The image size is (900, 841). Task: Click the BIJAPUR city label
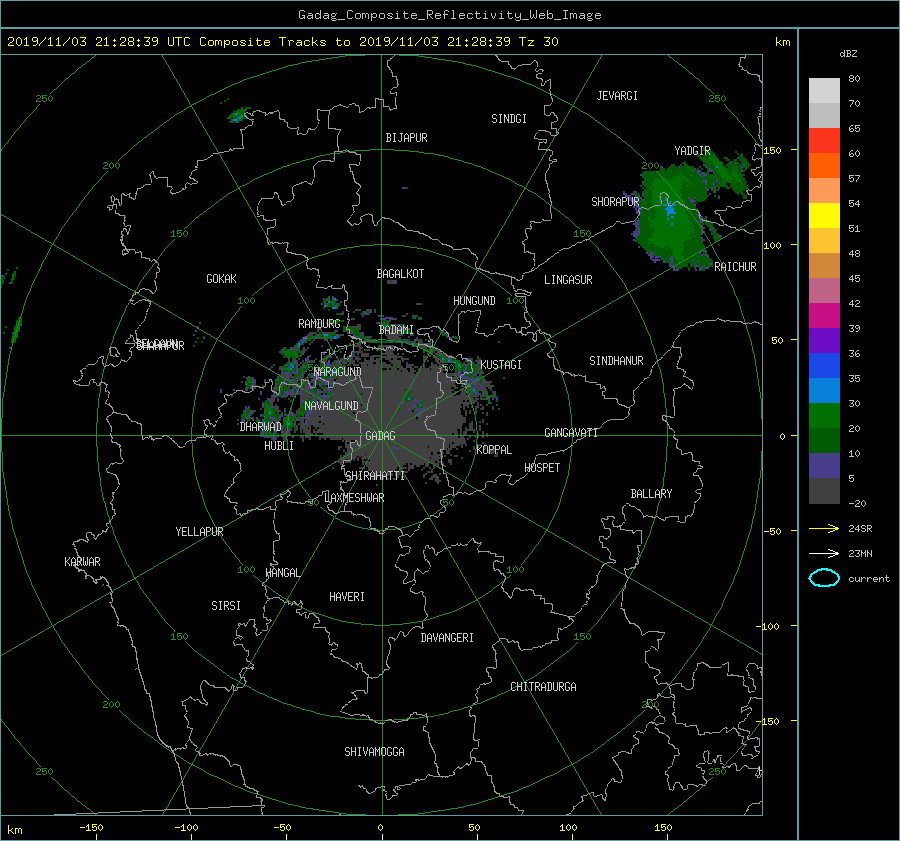[x=406, y=138]
